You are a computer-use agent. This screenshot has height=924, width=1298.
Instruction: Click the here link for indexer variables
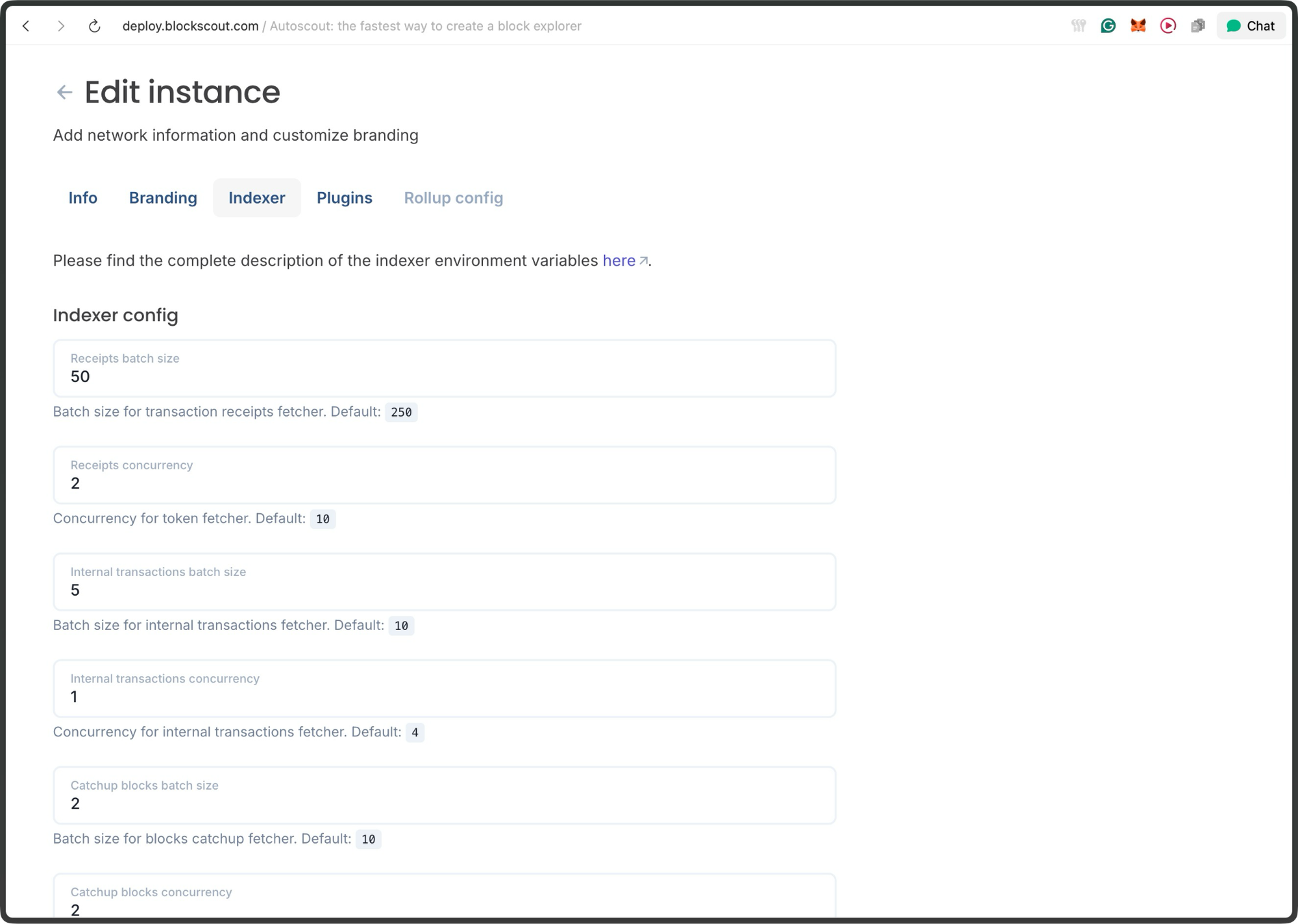[x=618, y=261]
